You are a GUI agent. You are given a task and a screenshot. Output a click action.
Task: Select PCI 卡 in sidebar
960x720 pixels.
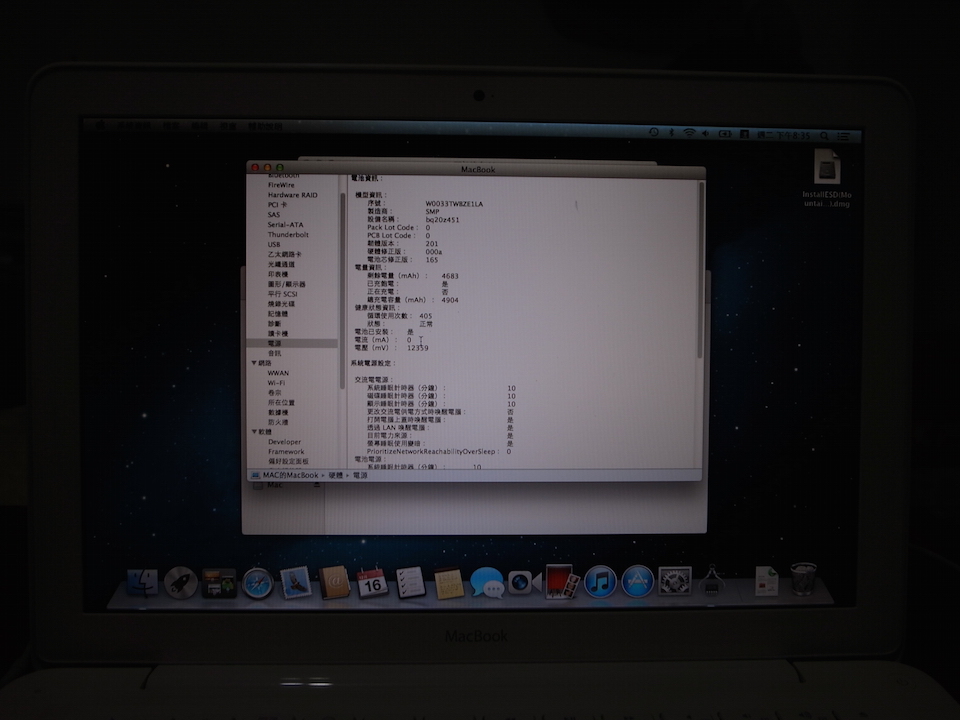[x=277, y=204]
